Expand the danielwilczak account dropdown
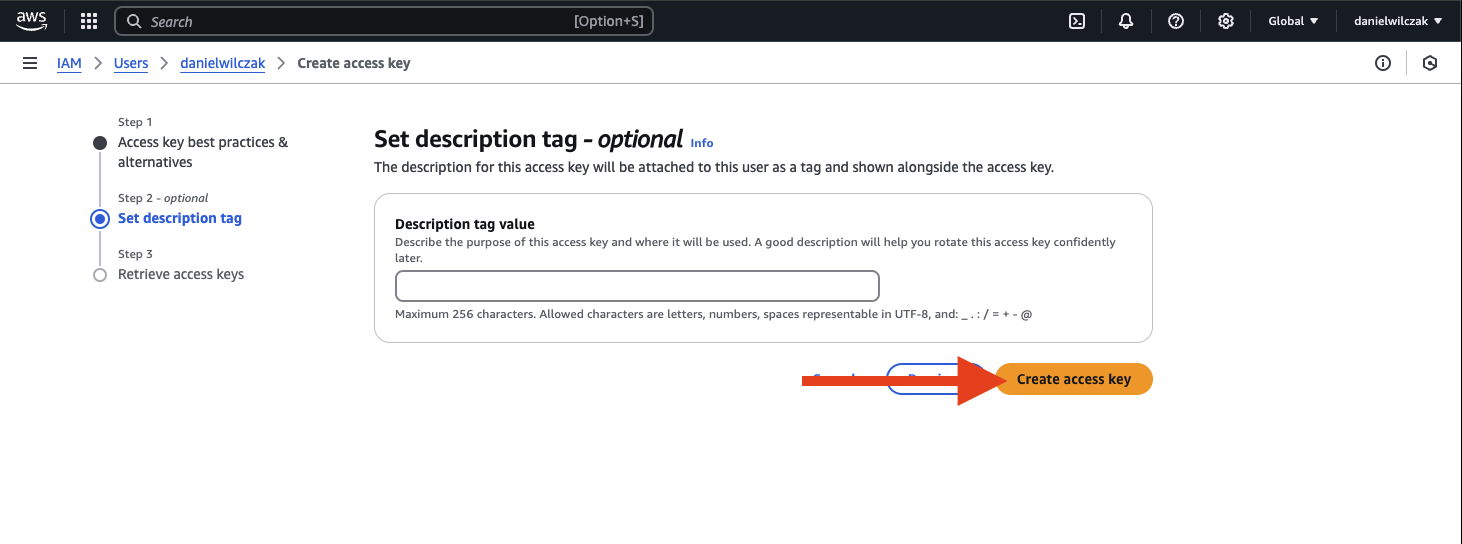1462x544 pixels. pos(1398,21)
